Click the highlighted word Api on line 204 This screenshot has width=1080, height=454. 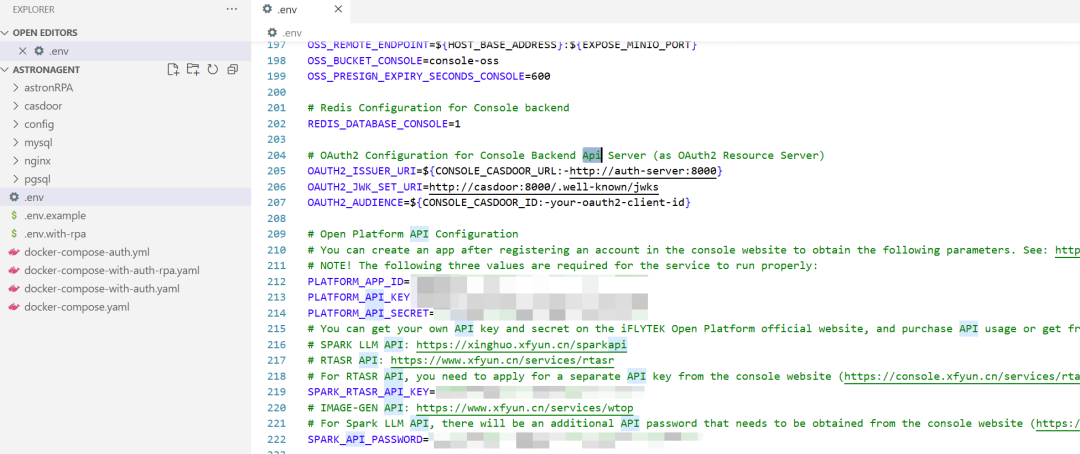click(592, 155)
